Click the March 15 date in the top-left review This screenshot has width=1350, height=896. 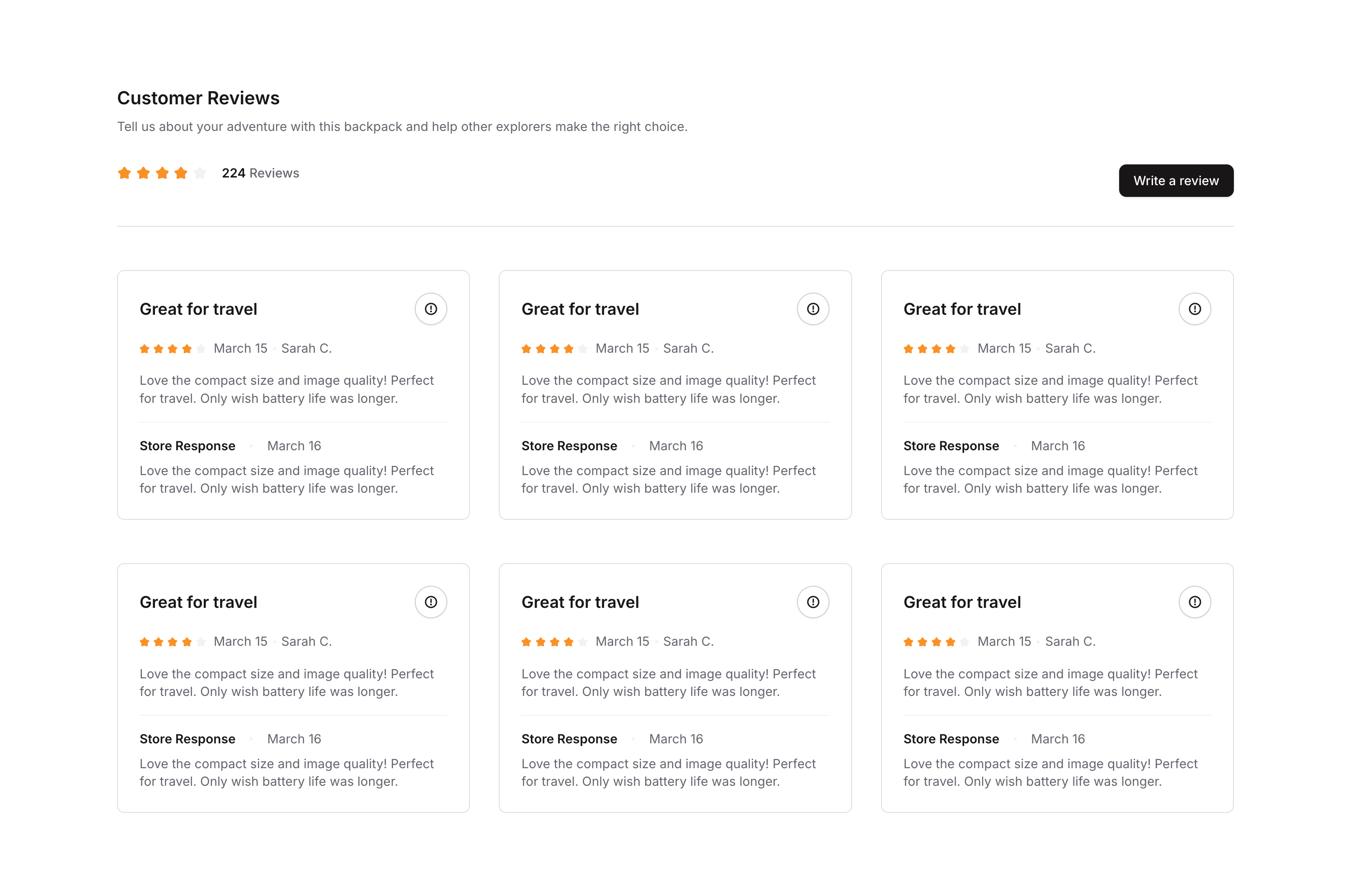click(x=241, y=349)
